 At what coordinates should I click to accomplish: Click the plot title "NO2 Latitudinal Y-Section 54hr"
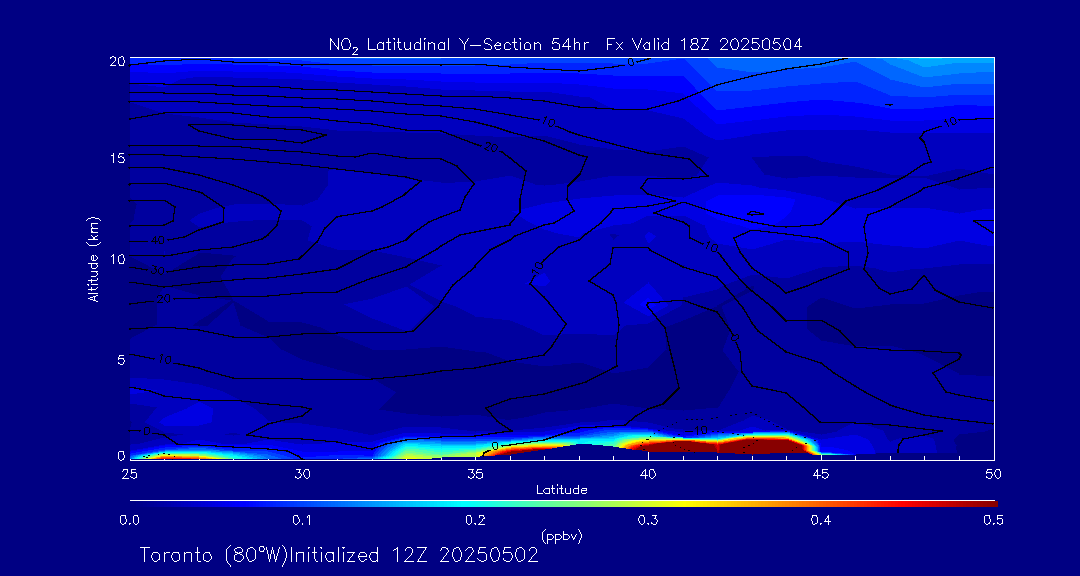[x=461, y=45]
